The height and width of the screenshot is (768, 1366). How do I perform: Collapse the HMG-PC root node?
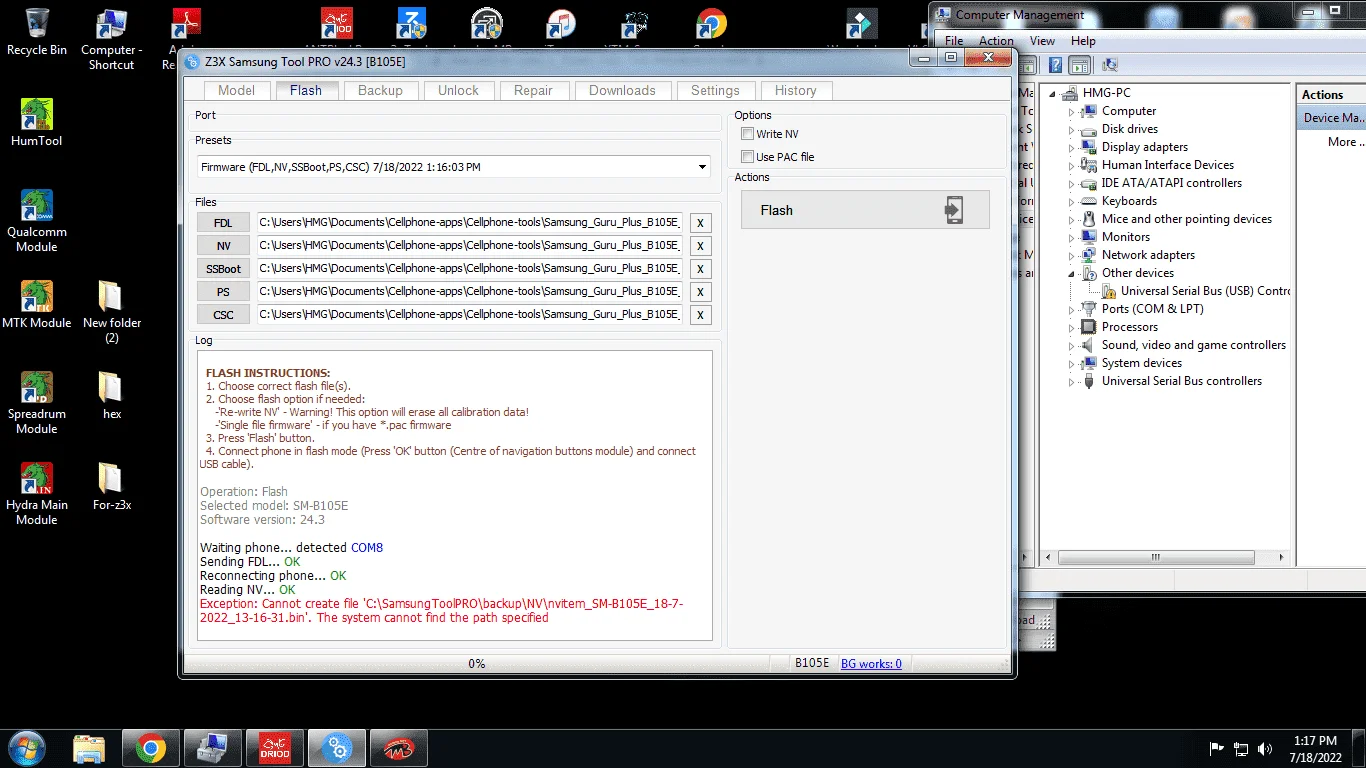(1052, 94)
